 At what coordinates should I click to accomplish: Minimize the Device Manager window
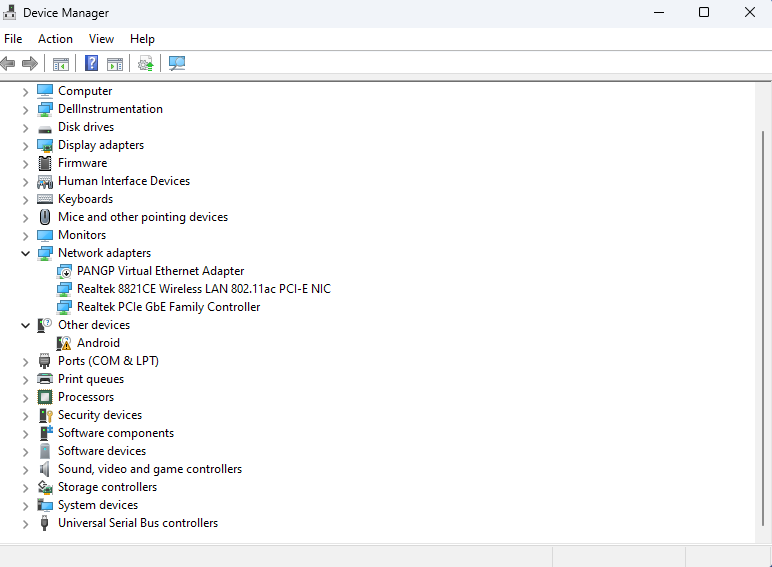[x=659, y=12]
